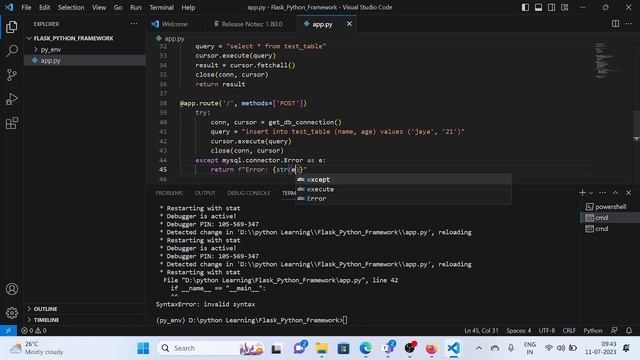
Task: Open the Explorer view in activity bar
Action: coord(12,27)
